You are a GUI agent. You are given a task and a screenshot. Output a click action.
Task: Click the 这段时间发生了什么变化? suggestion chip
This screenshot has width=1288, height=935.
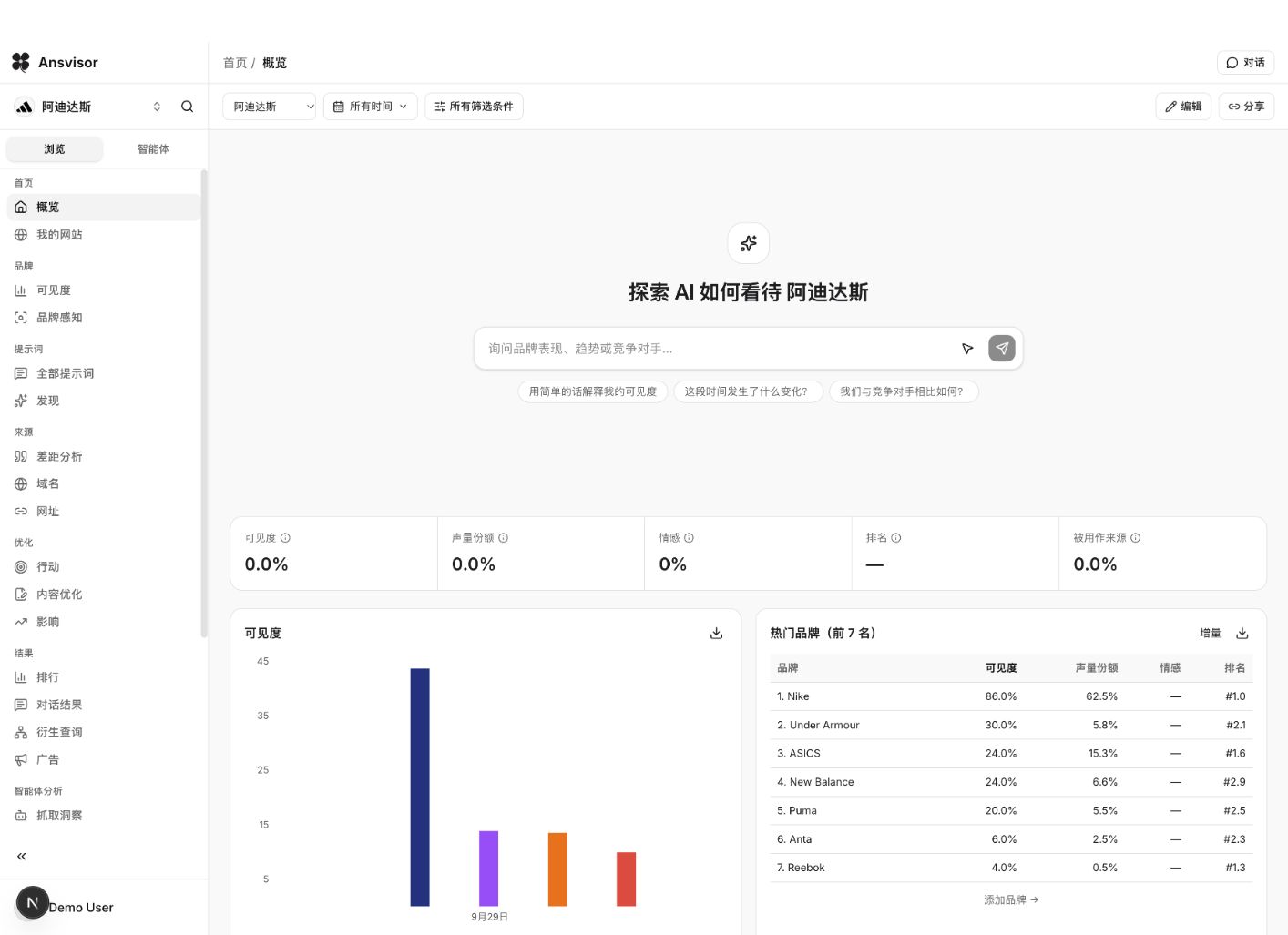[x=748, y=391]
